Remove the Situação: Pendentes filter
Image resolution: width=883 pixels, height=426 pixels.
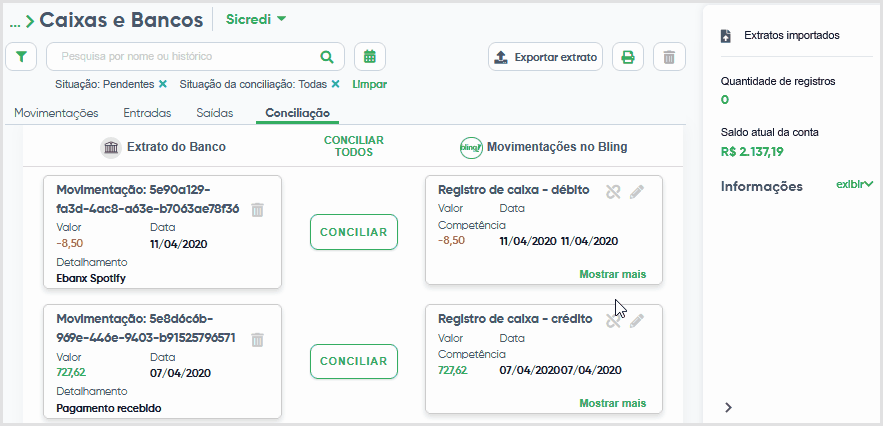pyautogui.click(x=163, y=84)
